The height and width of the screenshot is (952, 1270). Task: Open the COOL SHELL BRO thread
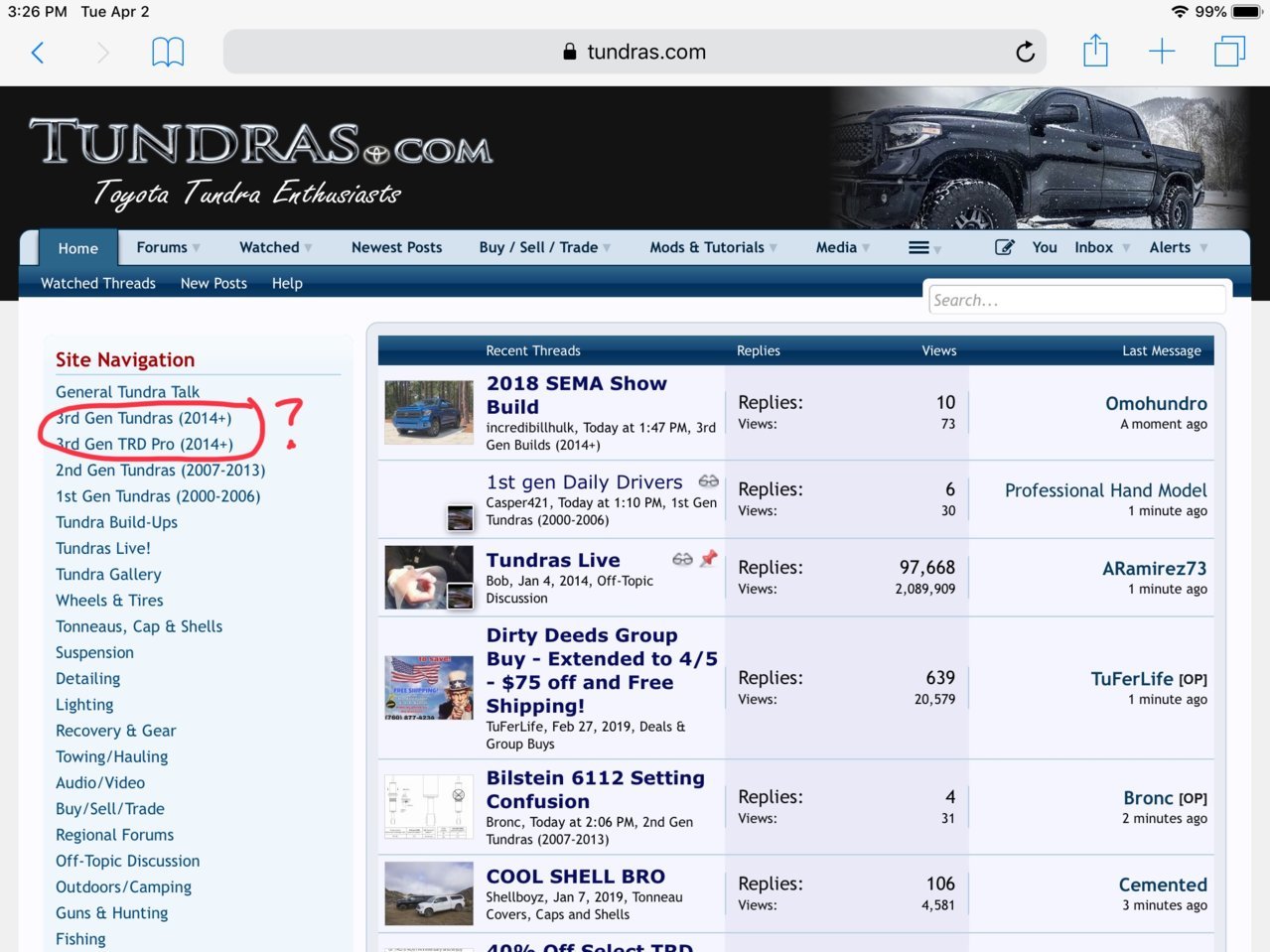tap(576, 877)
